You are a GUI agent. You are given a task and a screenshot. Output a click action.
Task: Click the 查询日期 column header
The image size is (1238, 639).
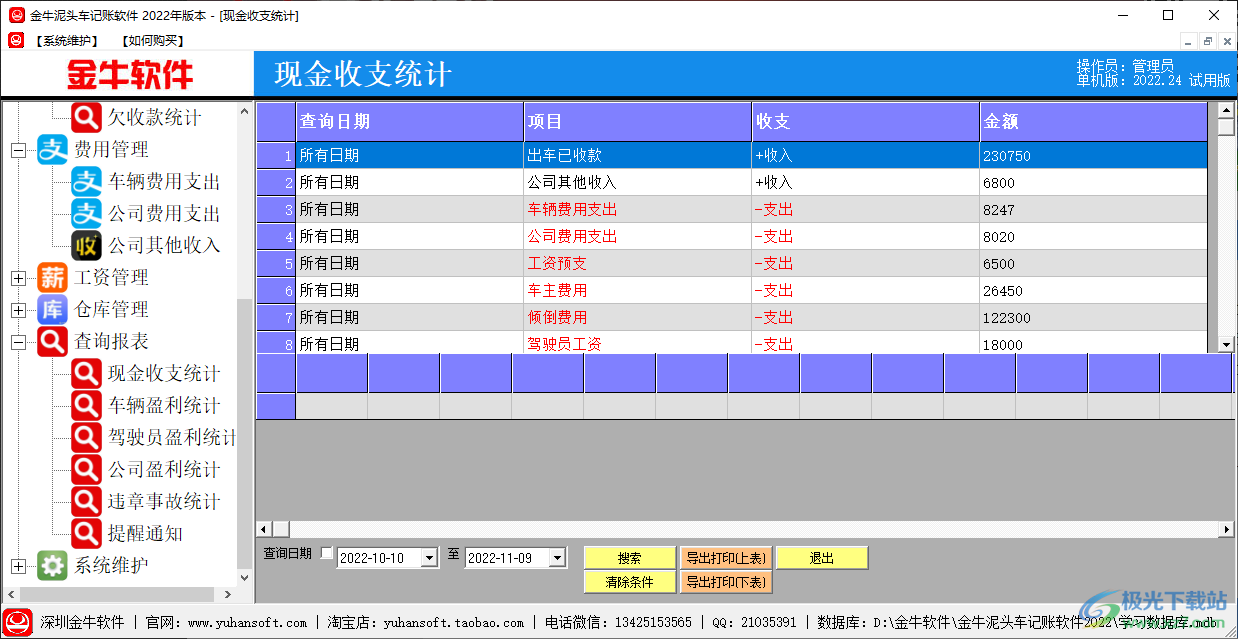click(409, 122)
